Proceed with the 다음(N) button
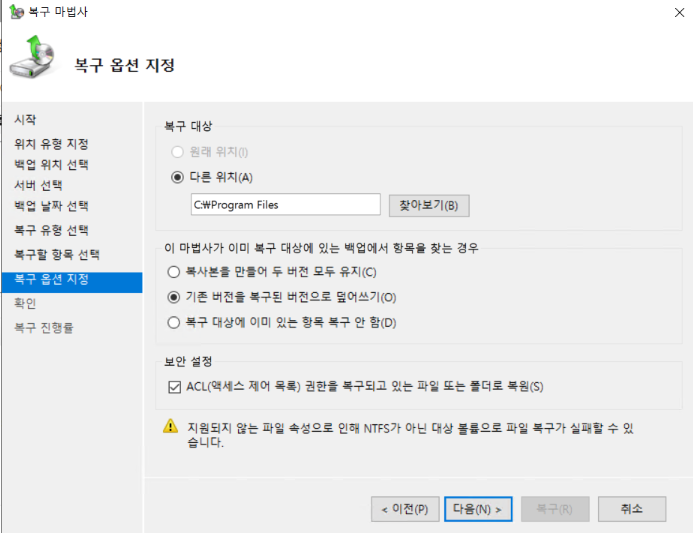 pyautogui.click(x=477, y=509)
